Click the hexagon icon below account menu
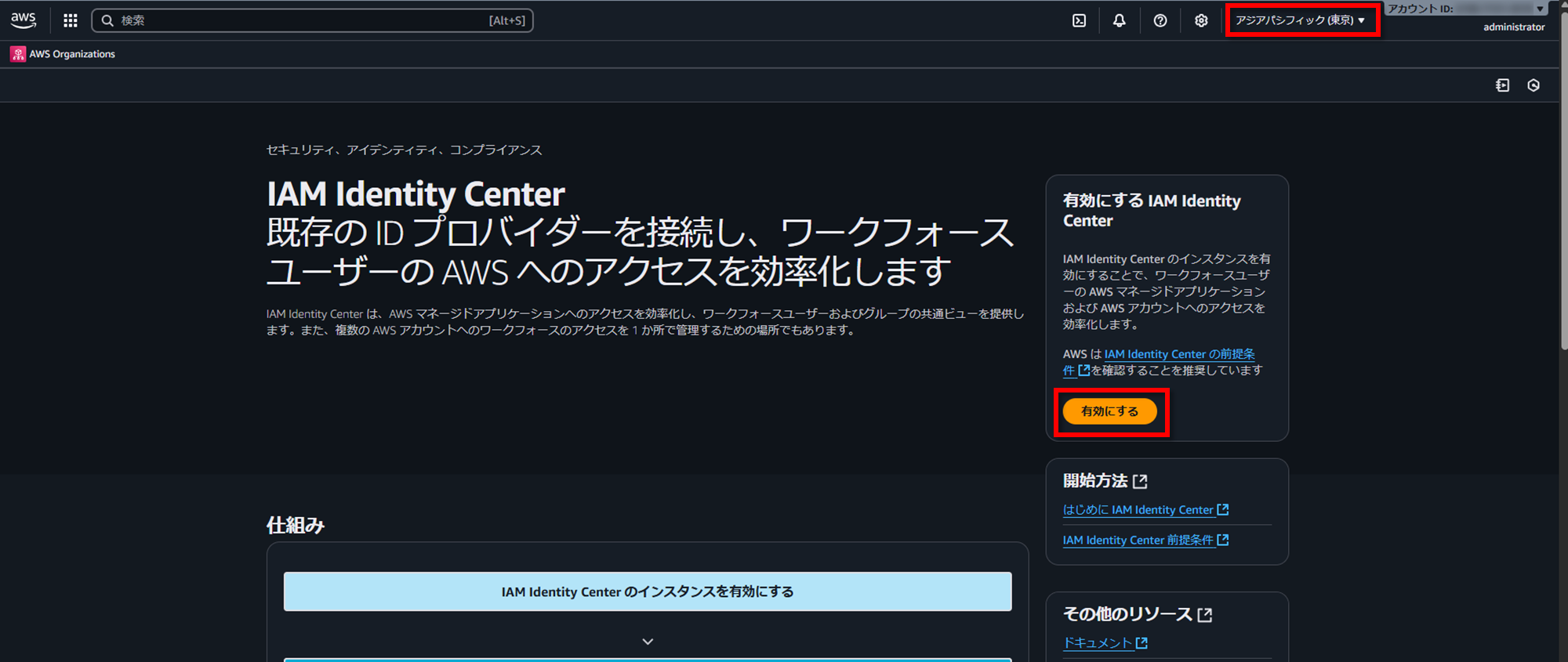The height and width of the screenshot is (662, 1568). [1534, 85]
